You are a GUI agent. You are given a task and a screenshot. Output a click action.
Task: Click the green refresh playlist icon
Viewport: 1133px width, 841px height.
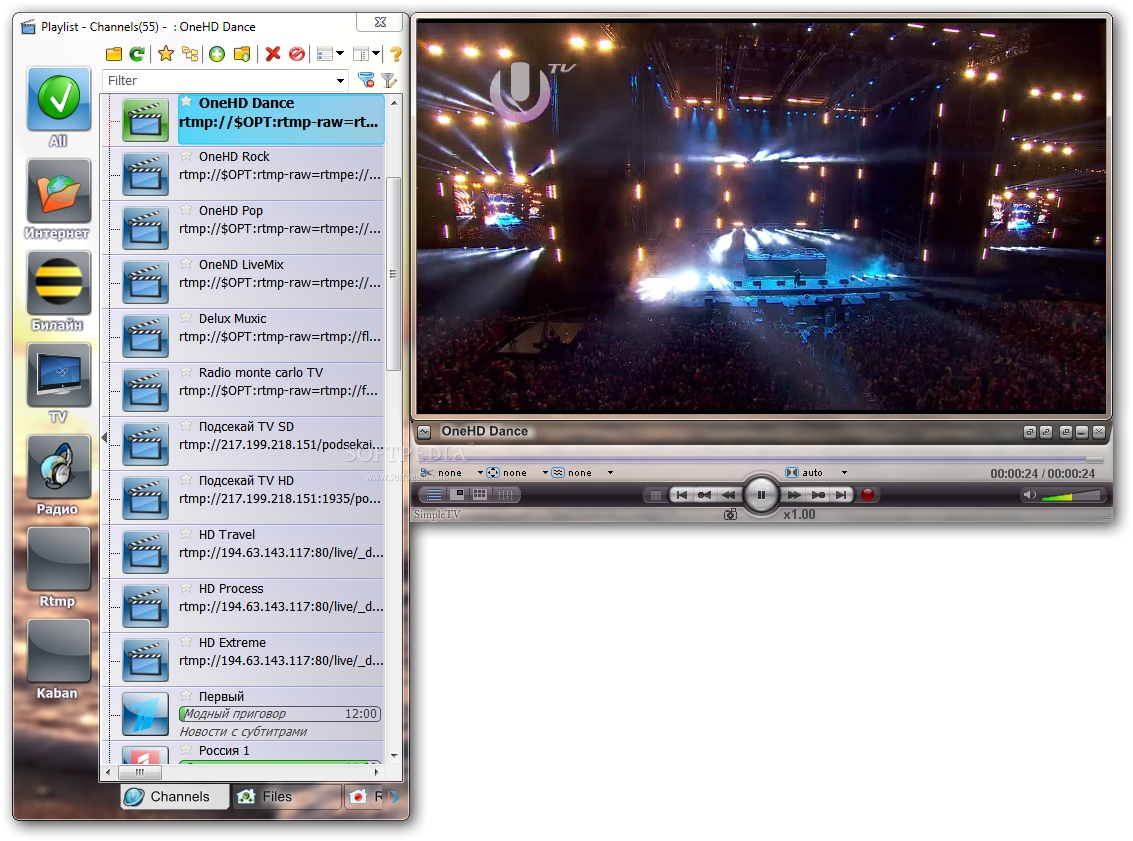tap(137, 54)
